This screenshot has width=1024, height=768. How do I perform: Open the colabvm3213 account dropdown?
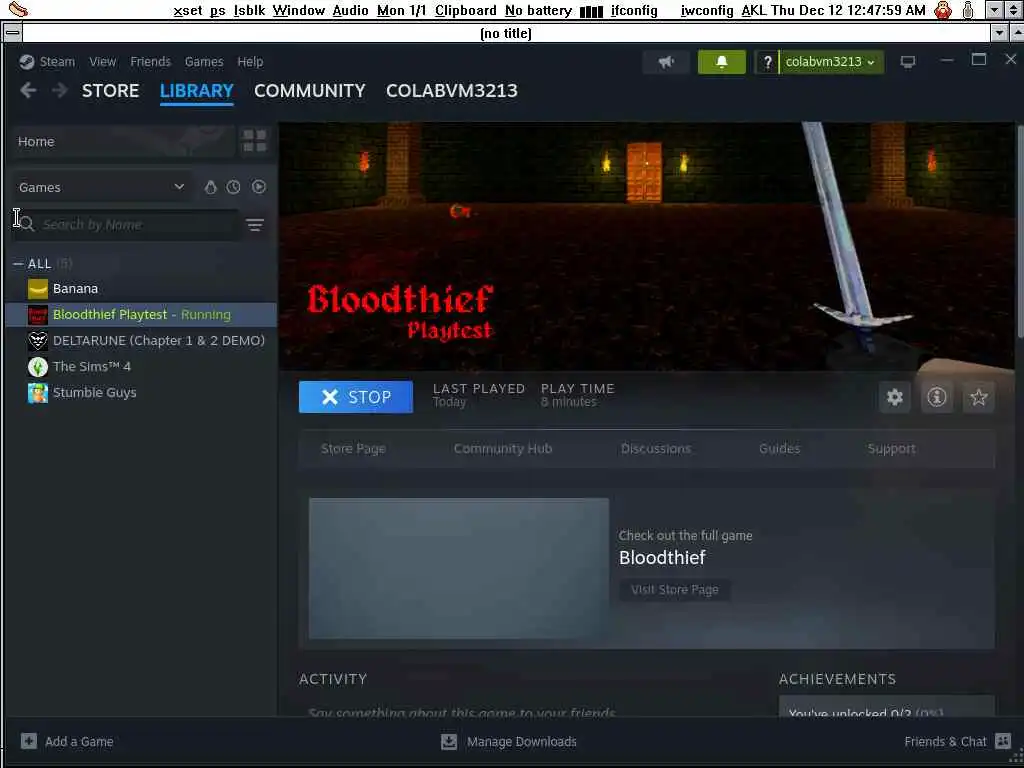coord(831,62)
